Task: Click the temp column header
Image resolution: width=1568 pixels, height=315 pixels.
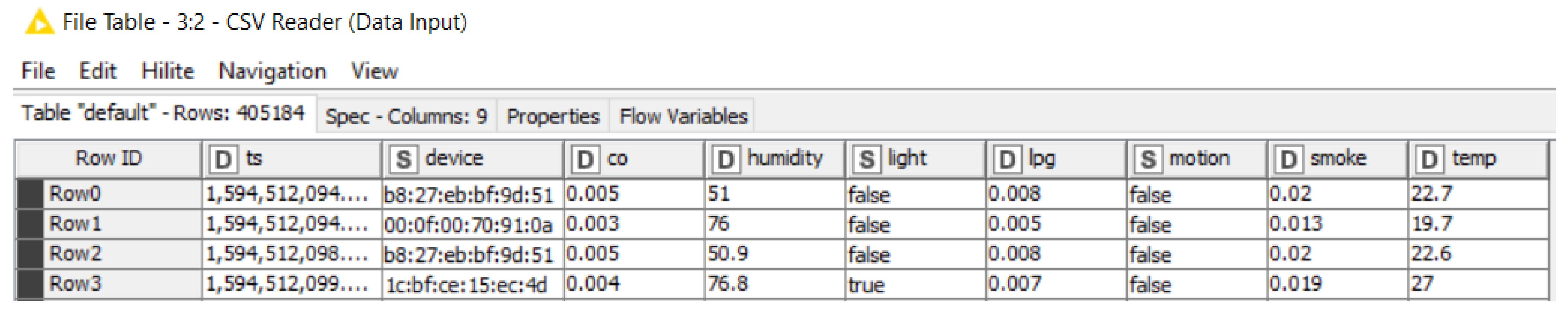Action: point(1473,159)
